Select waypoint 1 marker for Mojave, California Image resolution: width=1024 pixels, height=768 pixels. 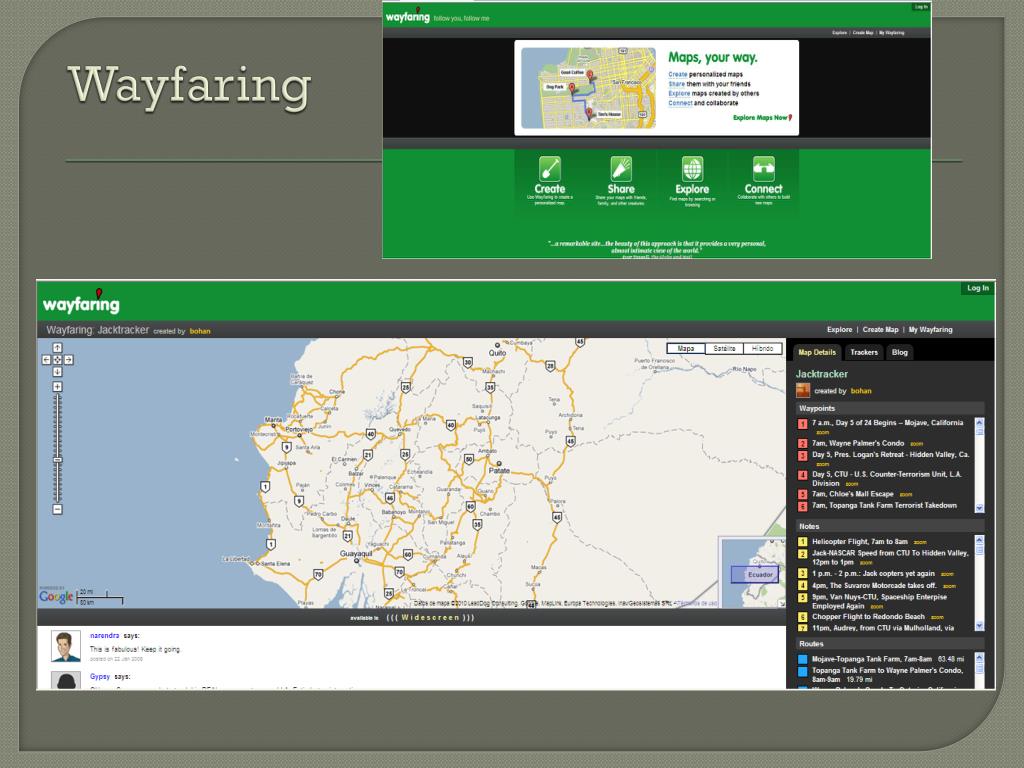pyautogui.click(x=803, y=424)
